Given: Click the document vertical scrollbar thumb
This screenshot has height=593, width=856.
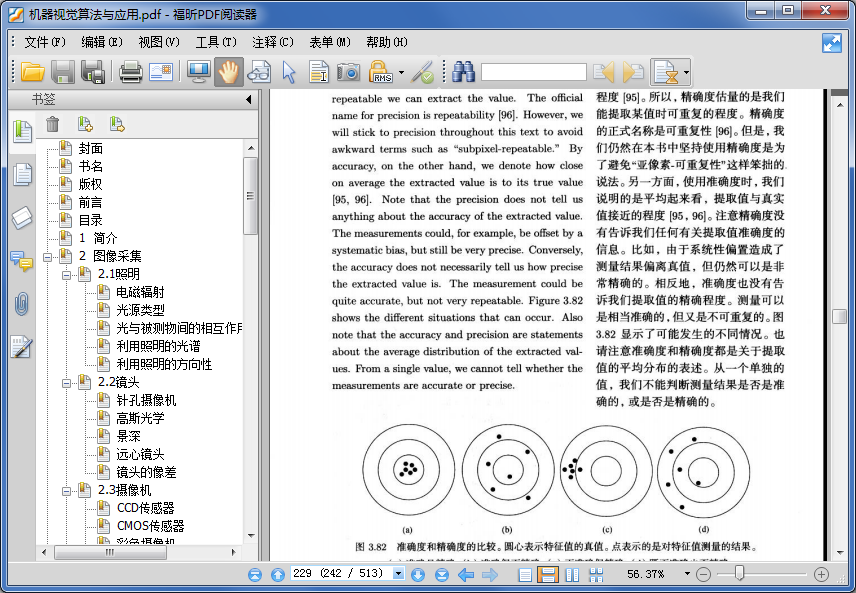Looking at the screenshot, I should coord(839,317).
